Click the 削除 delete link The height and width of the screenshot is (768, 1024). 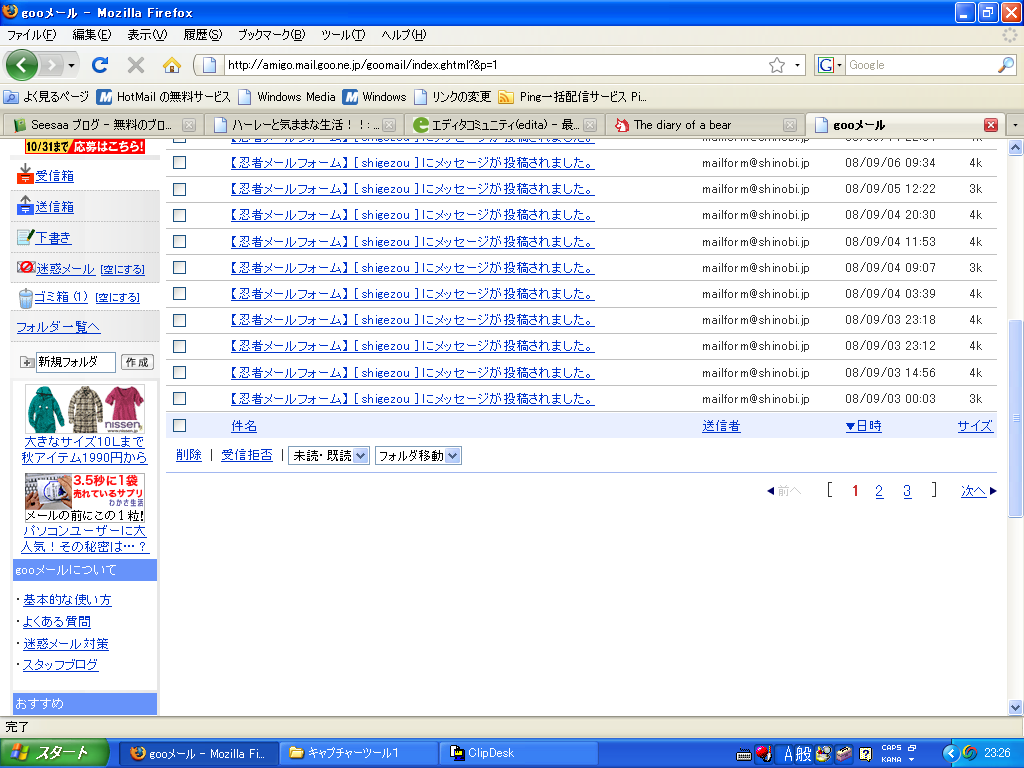[x=188, y=455]
